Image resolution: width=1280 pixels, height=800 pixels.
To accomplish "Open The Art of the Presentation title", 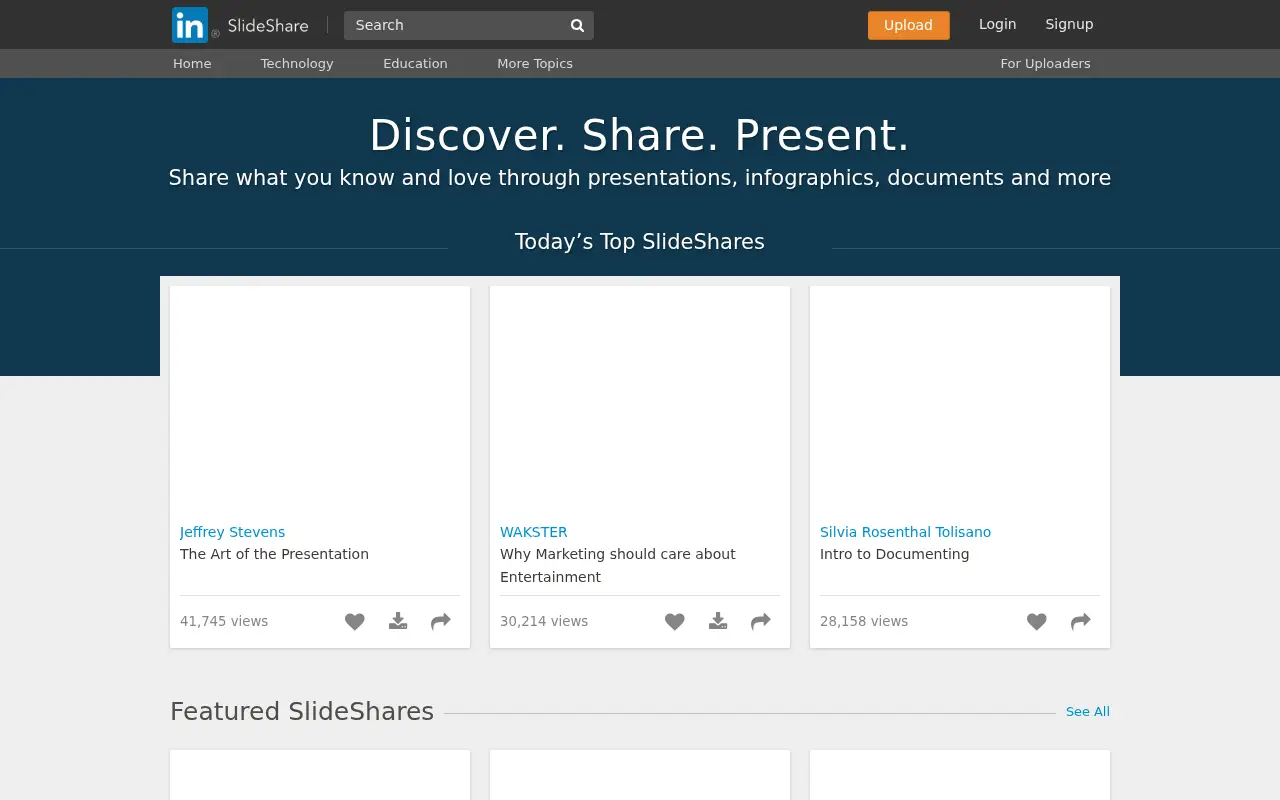I will pos(274,554).
